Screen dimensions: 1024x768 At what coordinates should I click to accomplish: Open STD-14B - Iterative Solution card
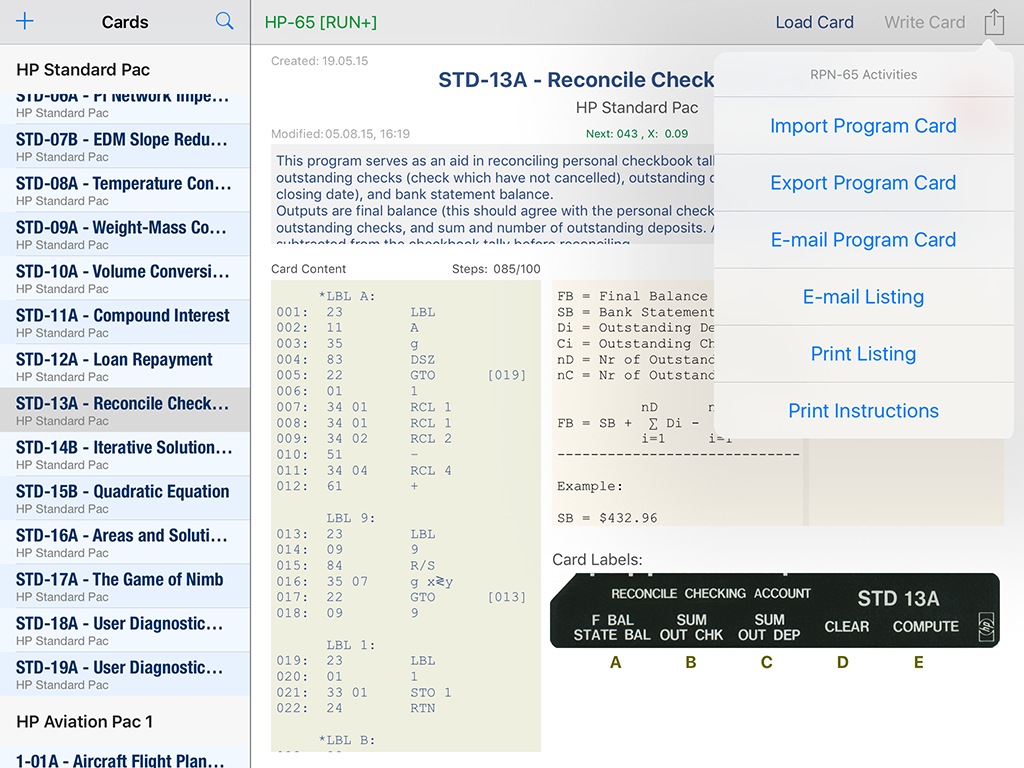(x=125, y=454)
